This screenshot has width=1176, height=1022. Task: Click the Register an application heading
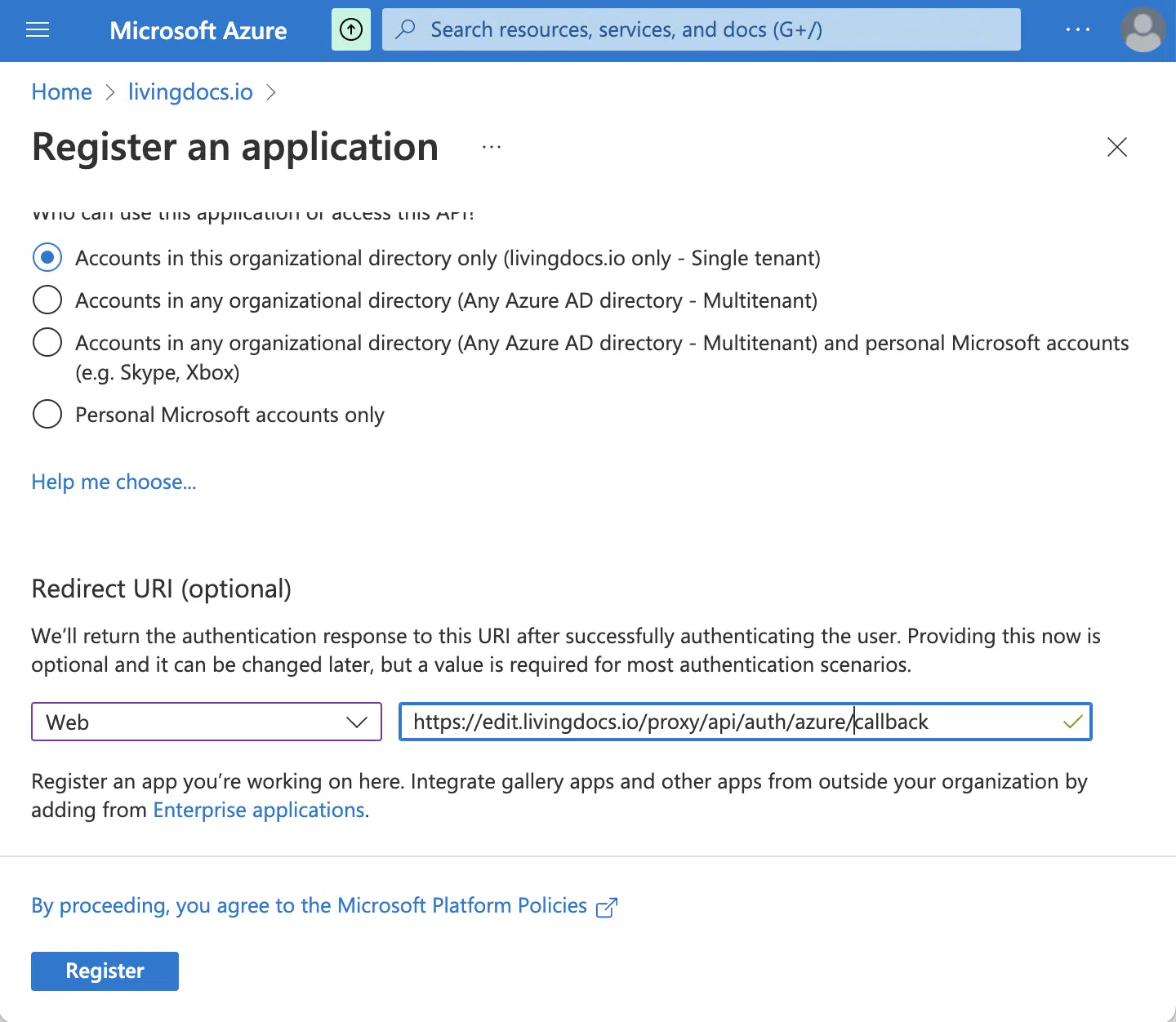point(235,148)
